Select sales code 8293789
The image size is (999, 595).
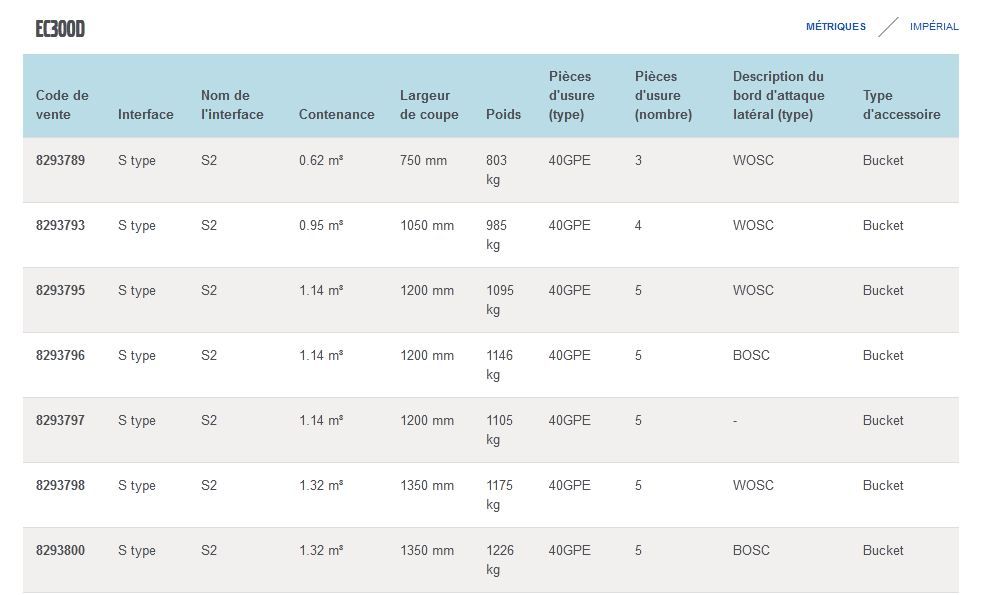(x=60, y=161)
